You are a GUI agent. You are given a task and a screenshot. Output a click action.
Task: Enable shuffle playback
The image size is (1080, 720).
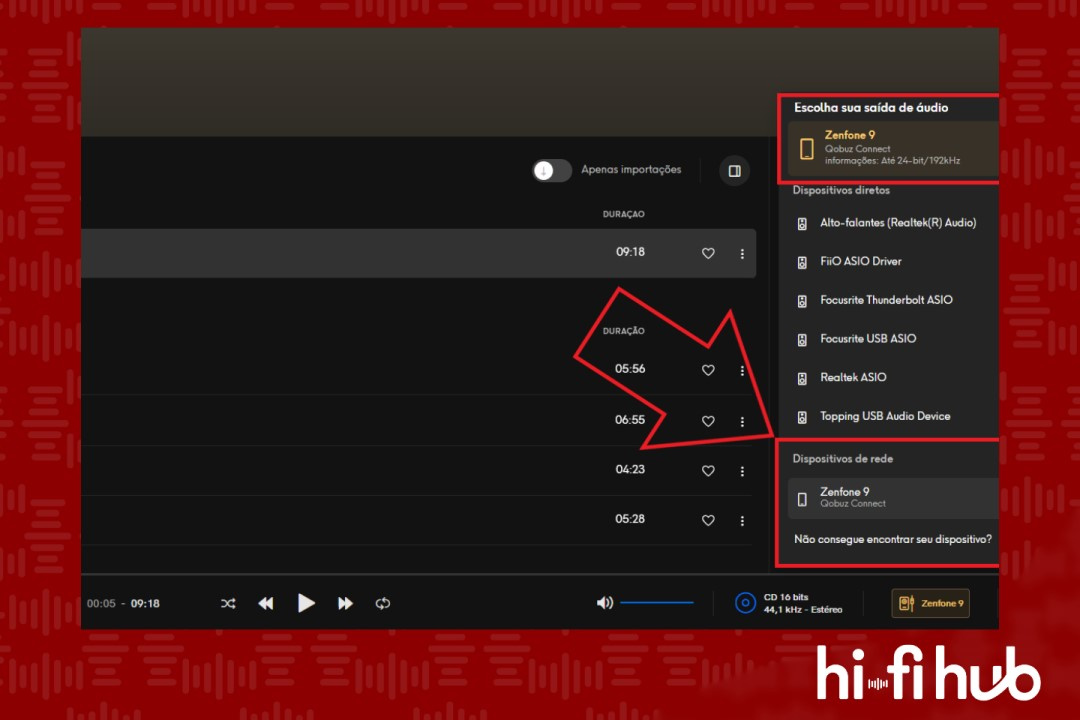(x=228, y=604)
